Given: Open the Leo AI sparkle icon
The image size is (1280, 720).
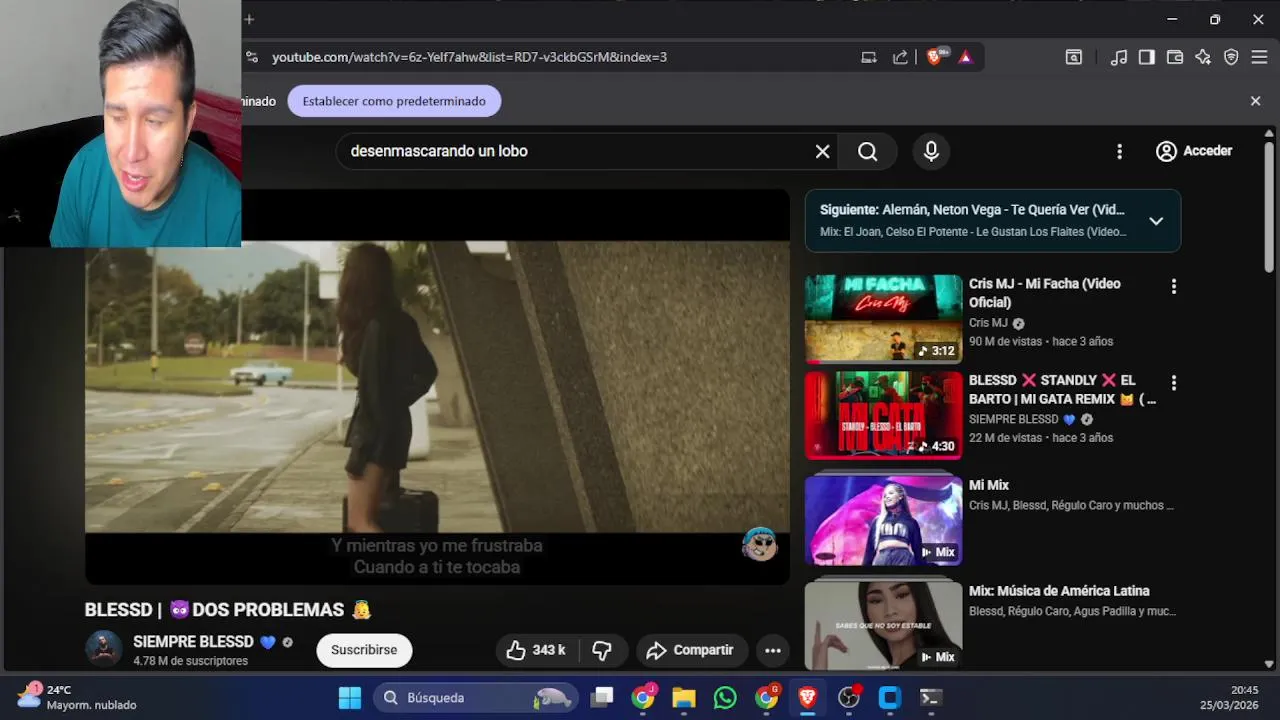Looking at the screenshot, I should pyautogui.click(x=1203, y=57).
